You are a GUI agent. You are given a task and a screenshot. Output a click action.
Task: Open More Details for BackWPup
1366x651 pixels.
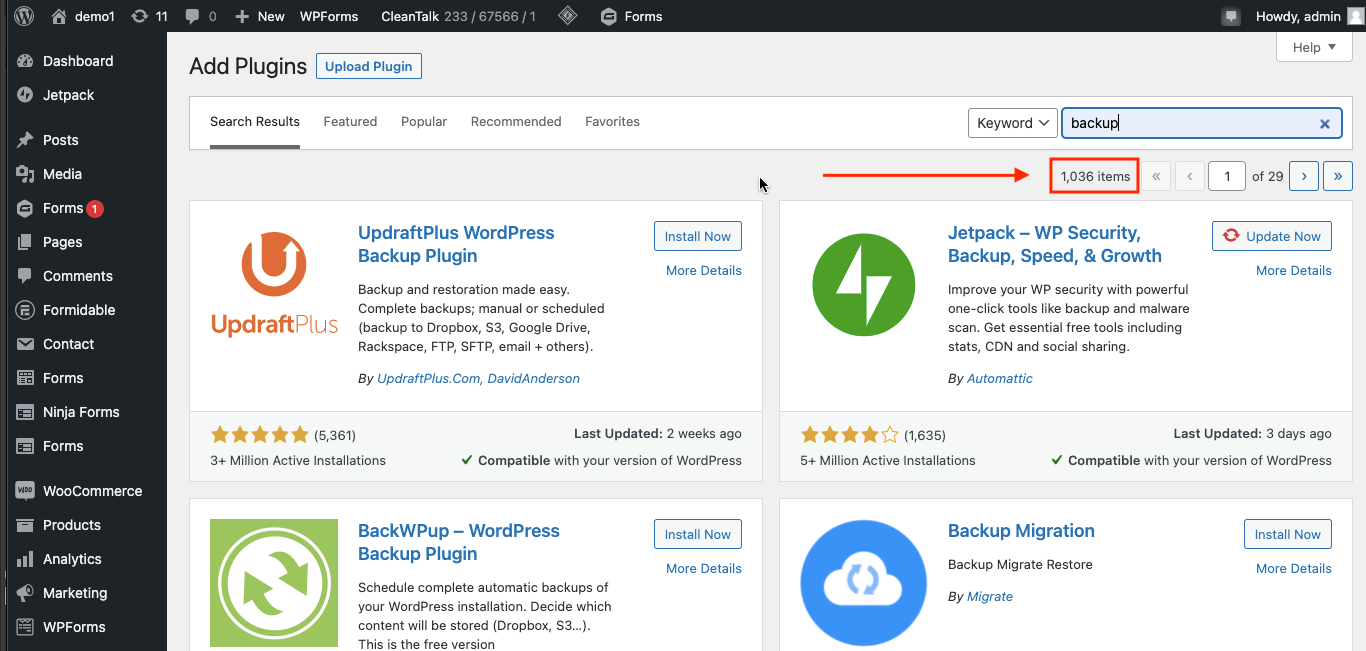pos(704,569)
